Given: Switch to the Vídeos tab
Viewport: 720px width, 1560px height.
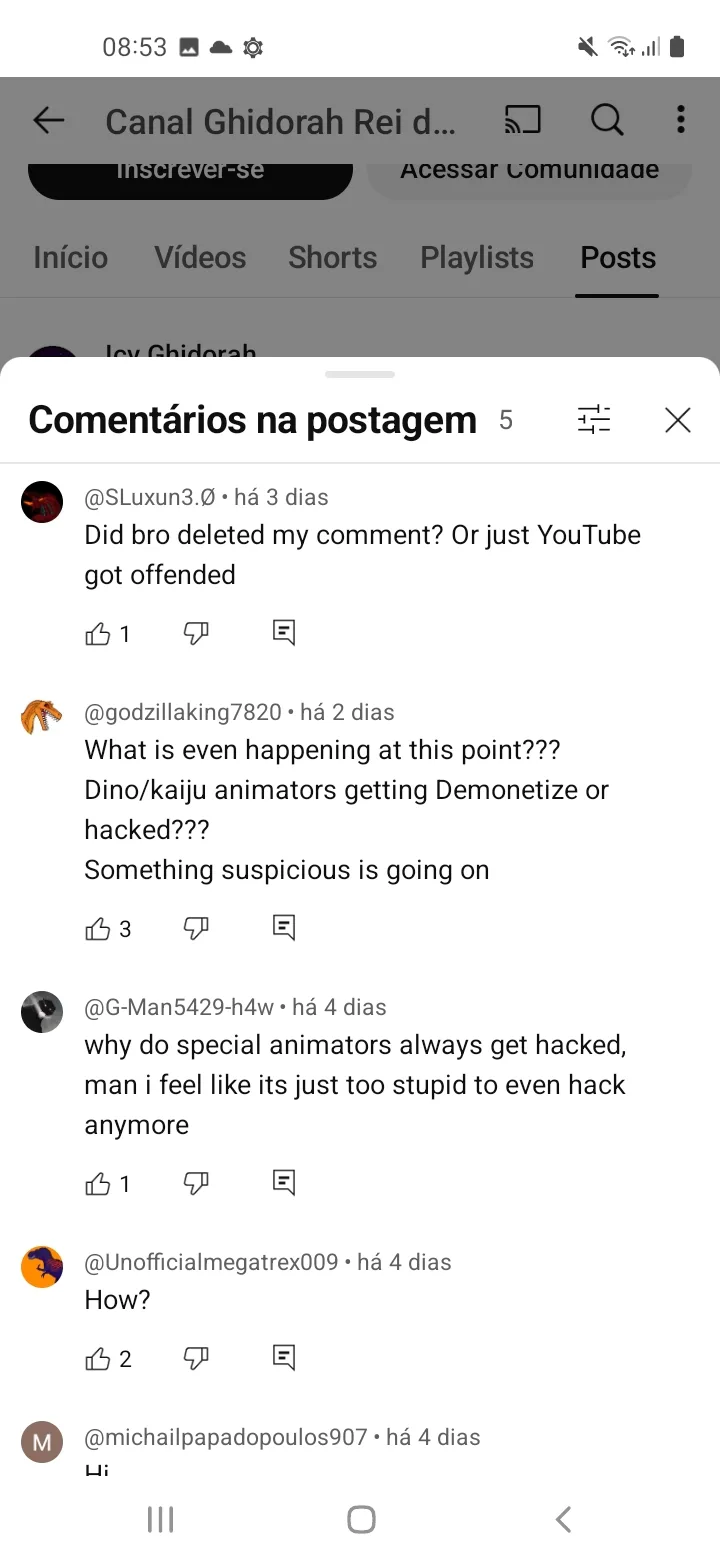Looking at the screenshot, I should coord(200,258).
